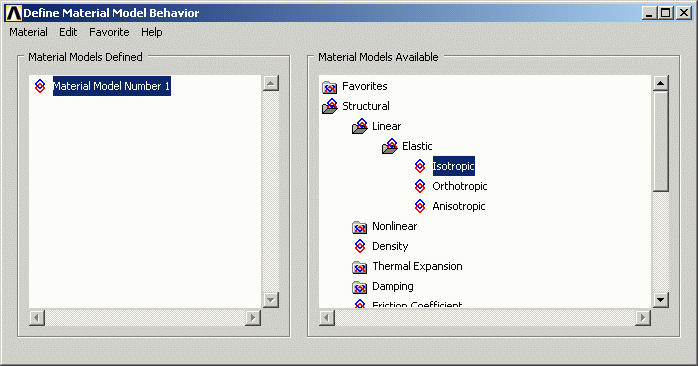Click the Defined panel scroll down arrow
Image resolution: width=698 pixels, height=366 pixels.
click(x=271, y=300)
